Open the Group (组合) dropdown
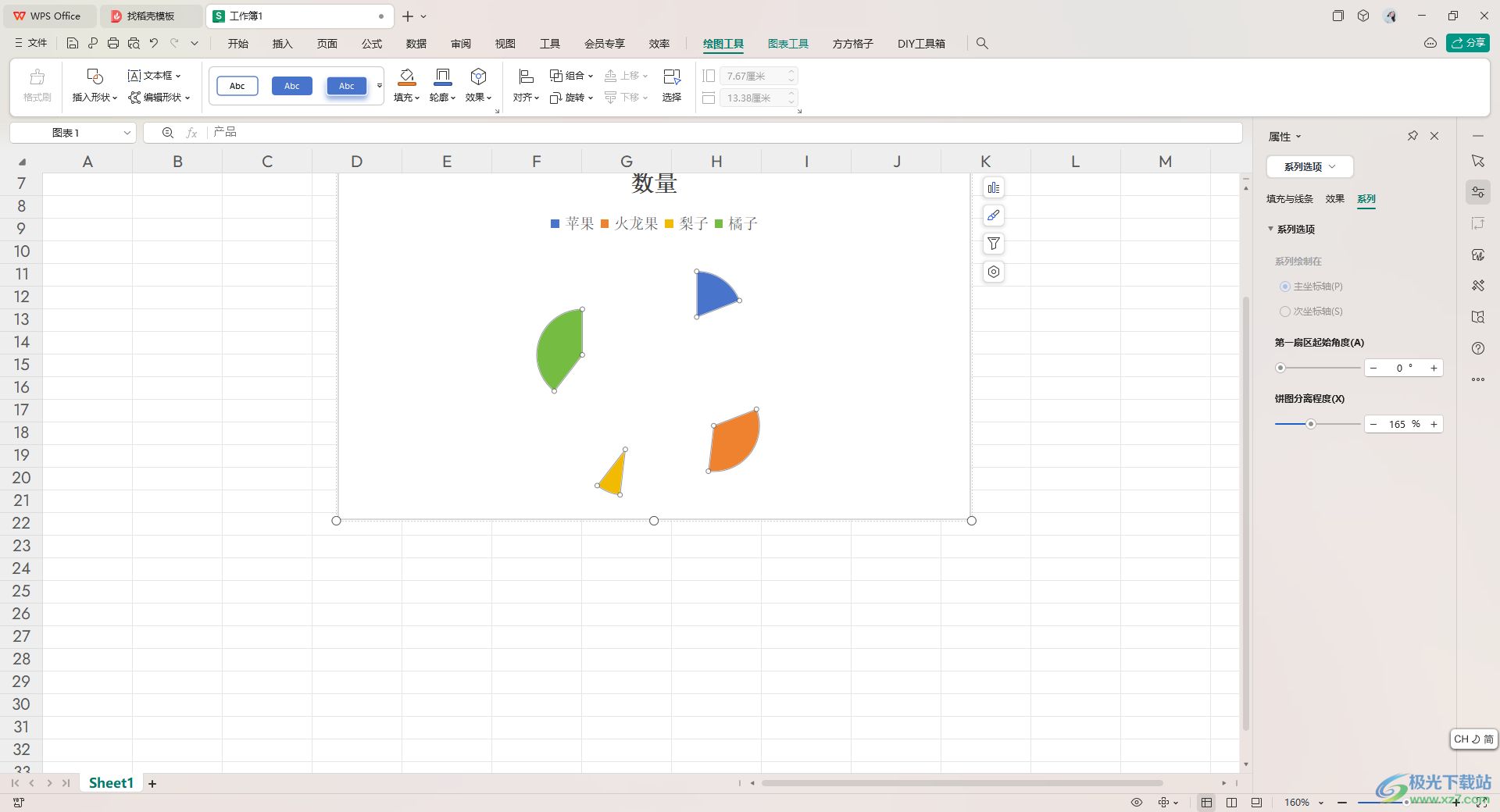The width and height of the screenshot is (1500, 812). [x=571, y=76]
